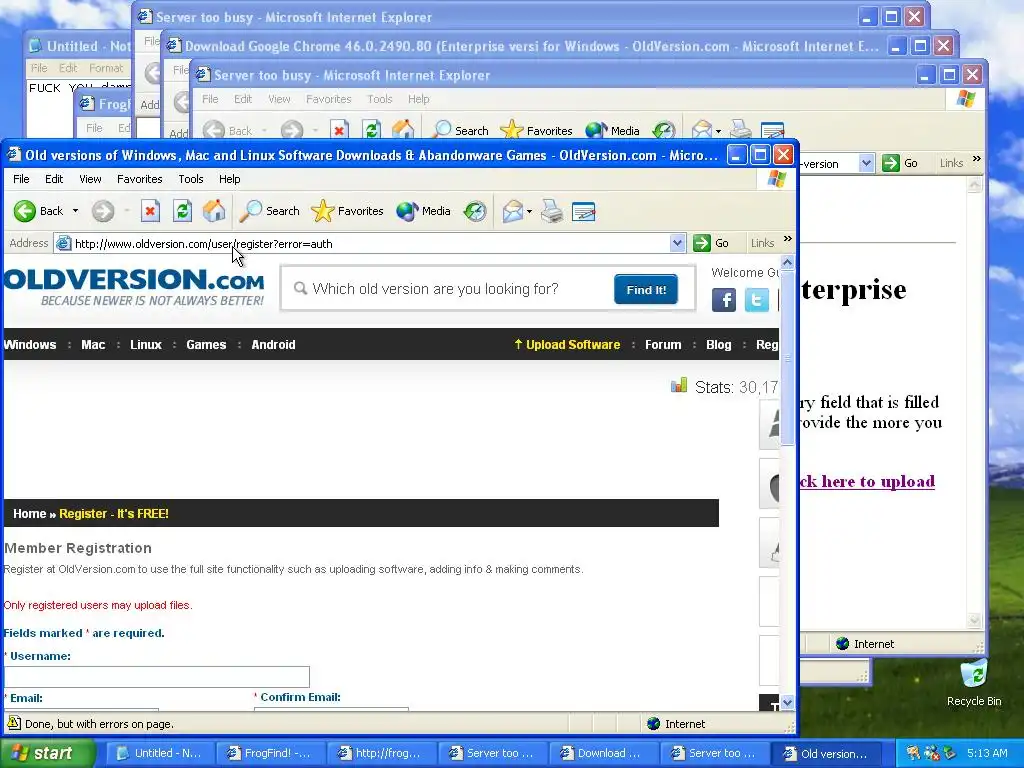Click the Start button
The image size is (1024, 768).
click(x=46, y=753)
